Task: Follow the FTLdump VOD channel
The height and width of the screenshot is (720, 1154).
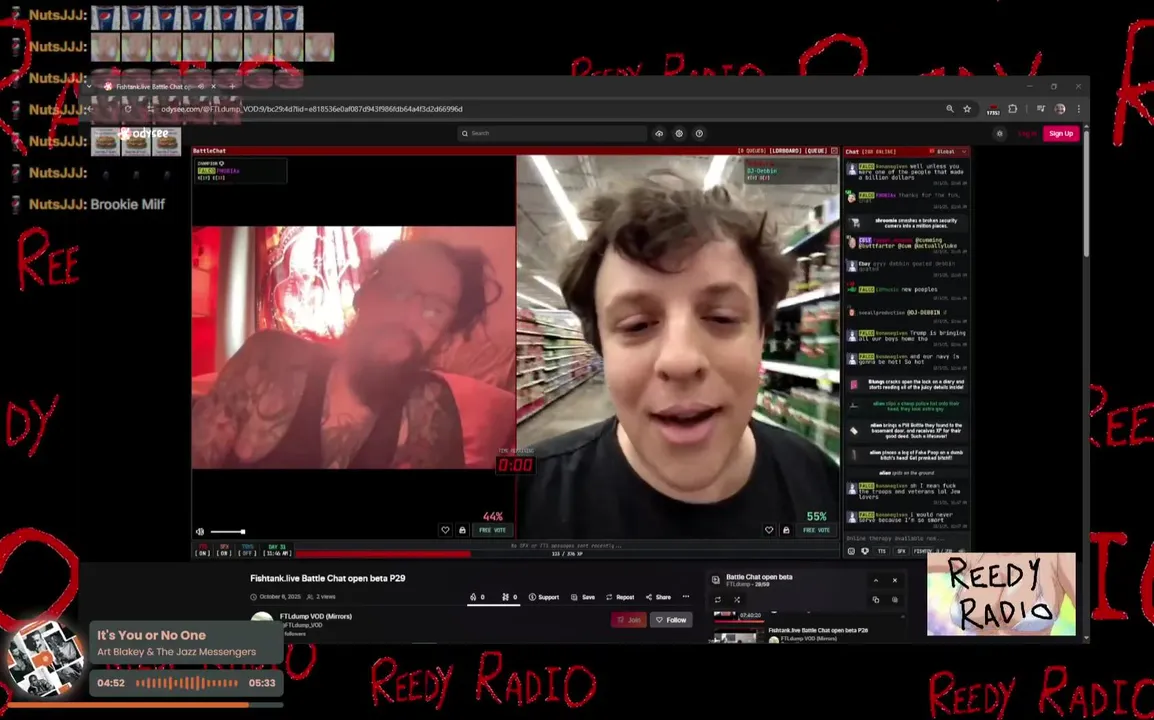Action: pyautogui.click(x=670, y=620)
